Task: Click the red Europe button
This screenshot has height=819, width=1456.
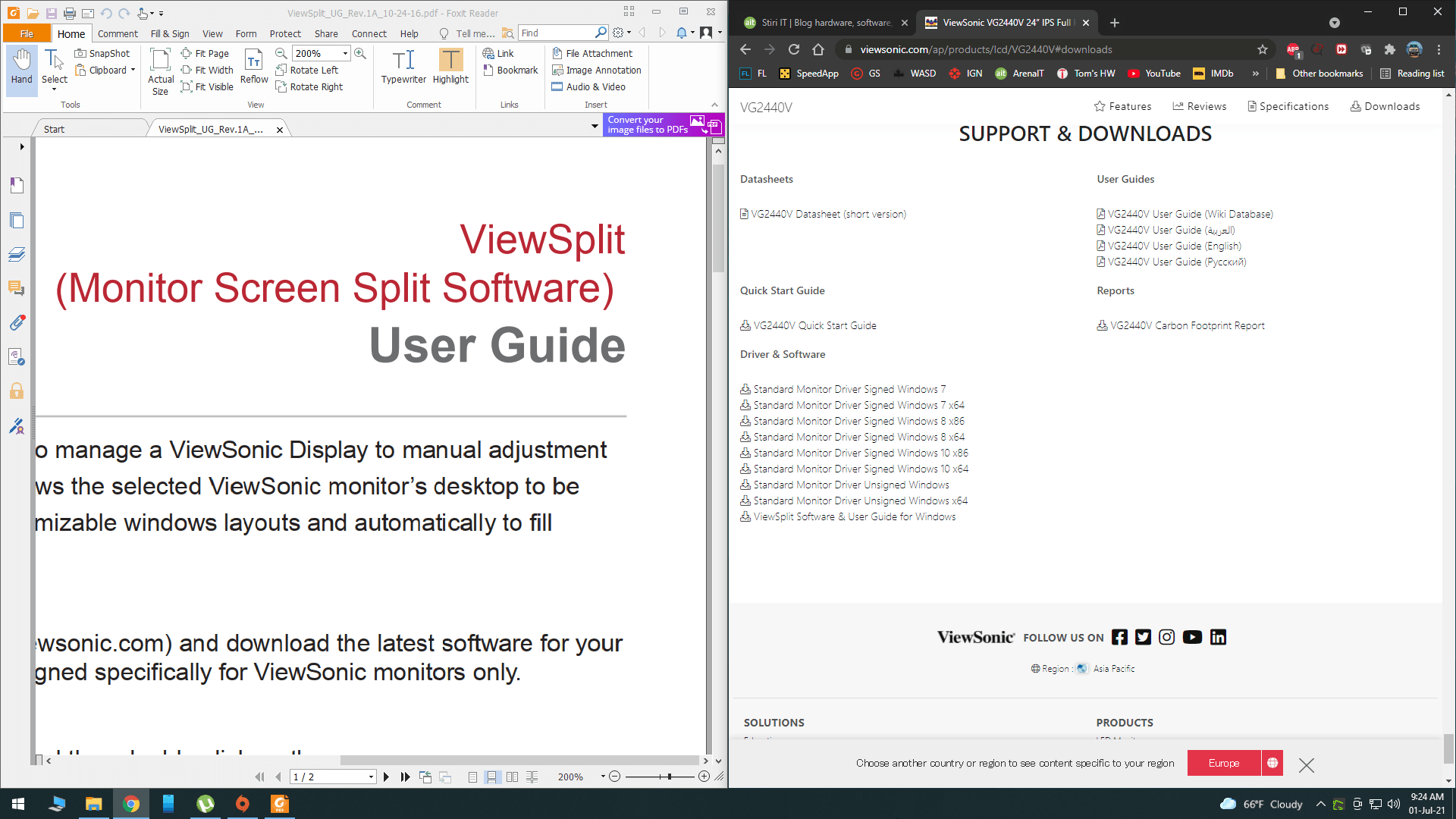Action: click(1223, 763)
